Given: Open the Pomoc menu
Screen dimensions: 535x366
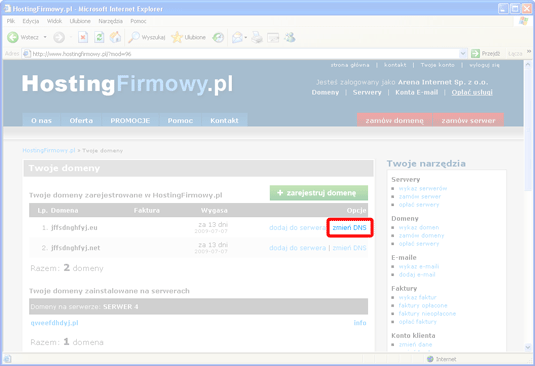Looking at the screenshot, I should [138, 21].
